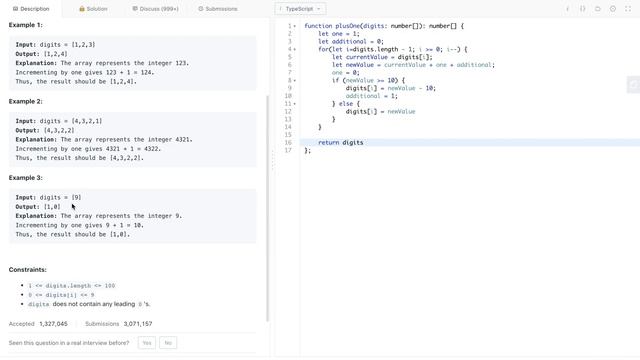Click 'Example 3:' heading
Viewport: 640px width, 360px height.
pos(25,178)
